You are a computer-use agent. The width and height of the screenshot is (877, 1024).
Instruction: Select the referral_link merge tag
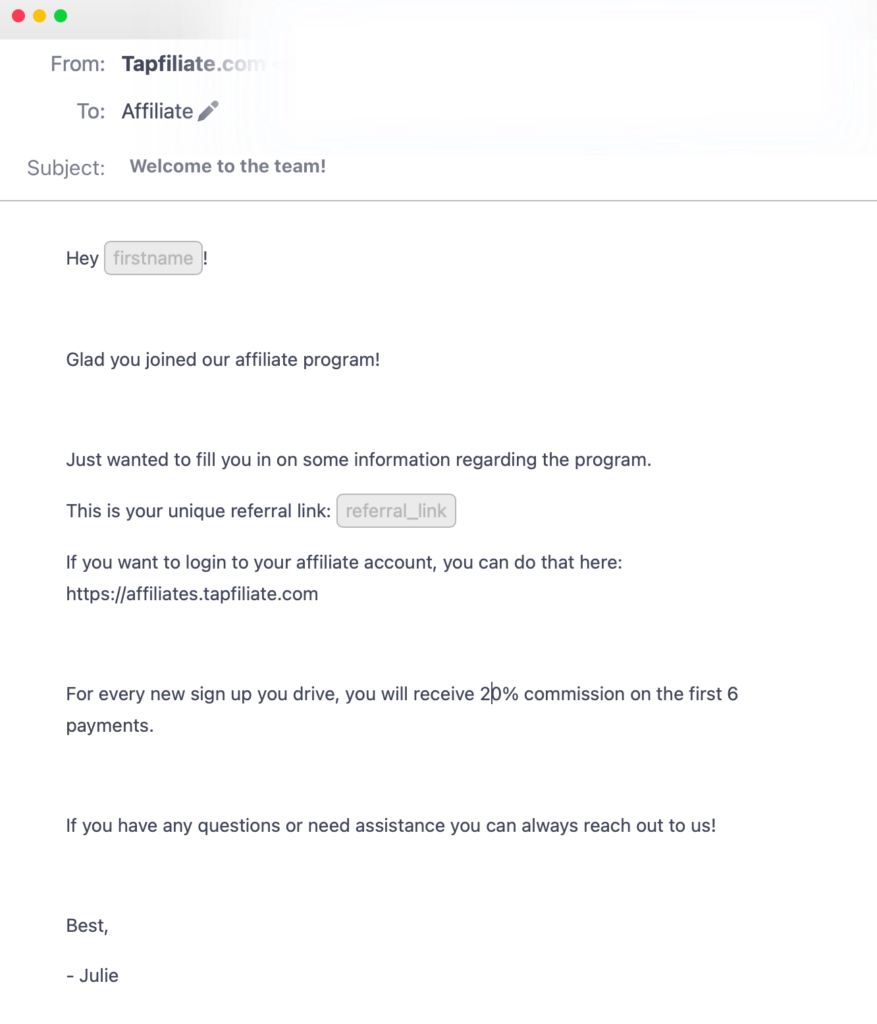[x=396, y=510]
